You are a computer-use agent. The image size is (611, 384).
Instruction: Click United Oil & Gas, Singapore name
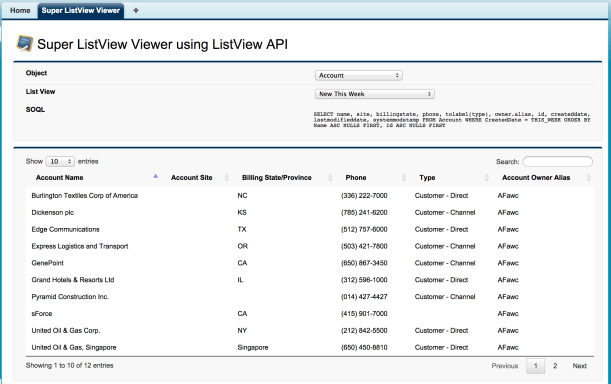[x=74, y=347]
